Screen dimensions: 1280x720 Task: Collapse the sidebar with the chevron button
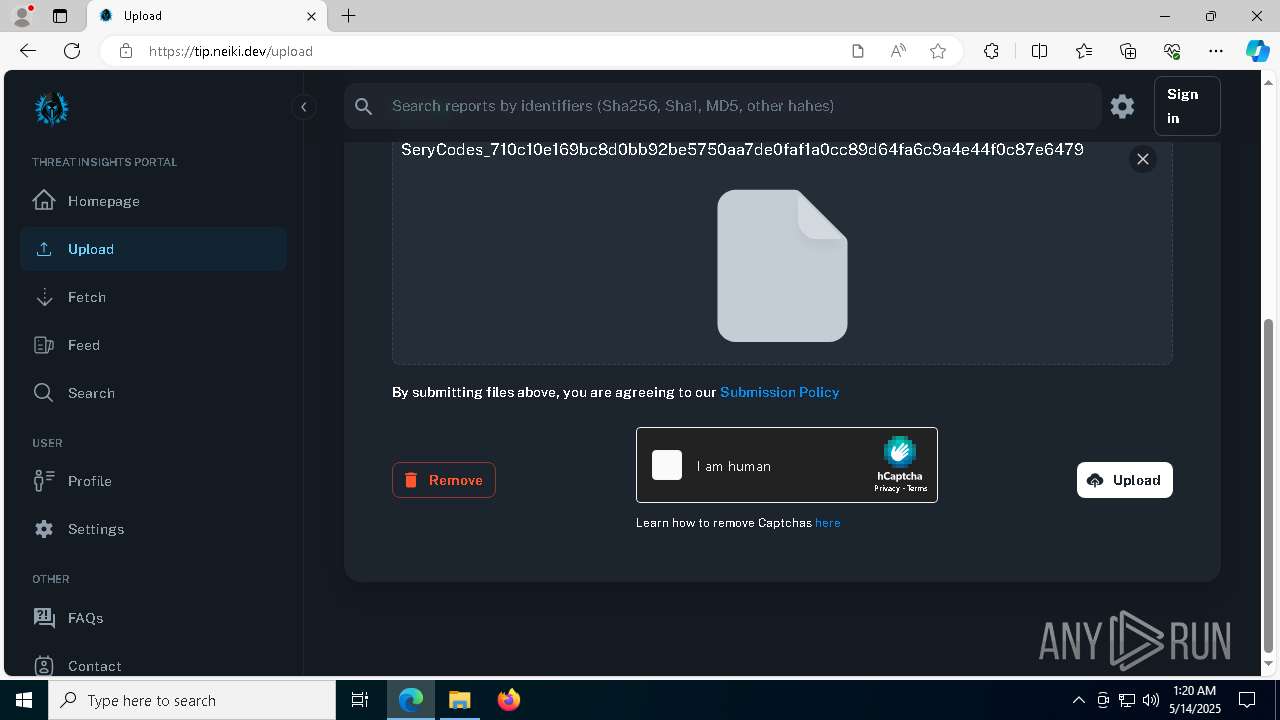tap(303, 107)
